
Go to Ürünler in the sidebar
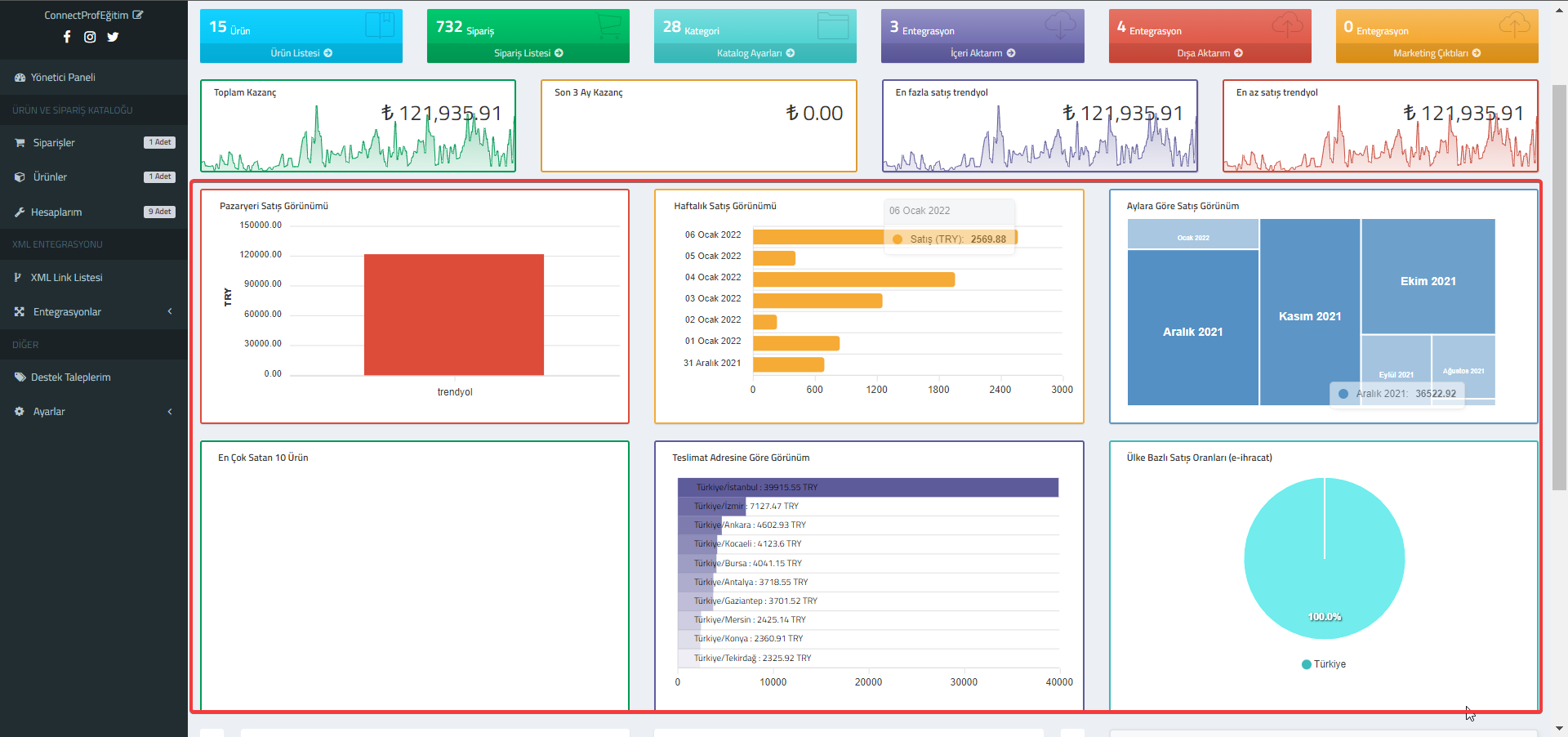[x=94, y=177]
